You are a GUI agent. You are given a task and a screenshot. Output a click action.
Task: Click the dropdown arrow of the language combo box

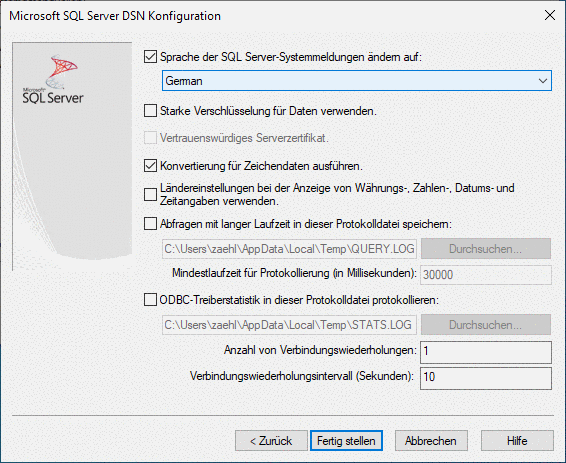[x=543, y=81]
